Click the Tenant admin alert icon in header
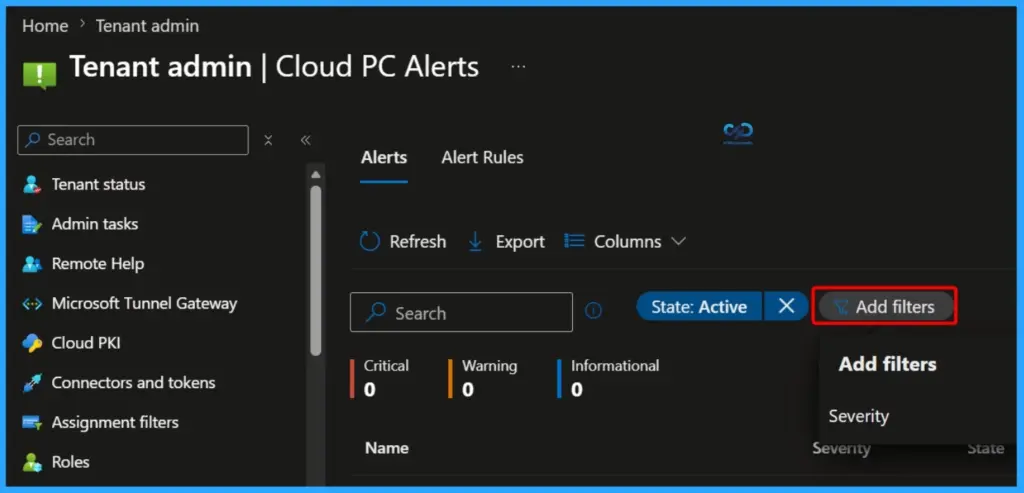The width and height of the screenshot is (1024, 493). [40, 74]
